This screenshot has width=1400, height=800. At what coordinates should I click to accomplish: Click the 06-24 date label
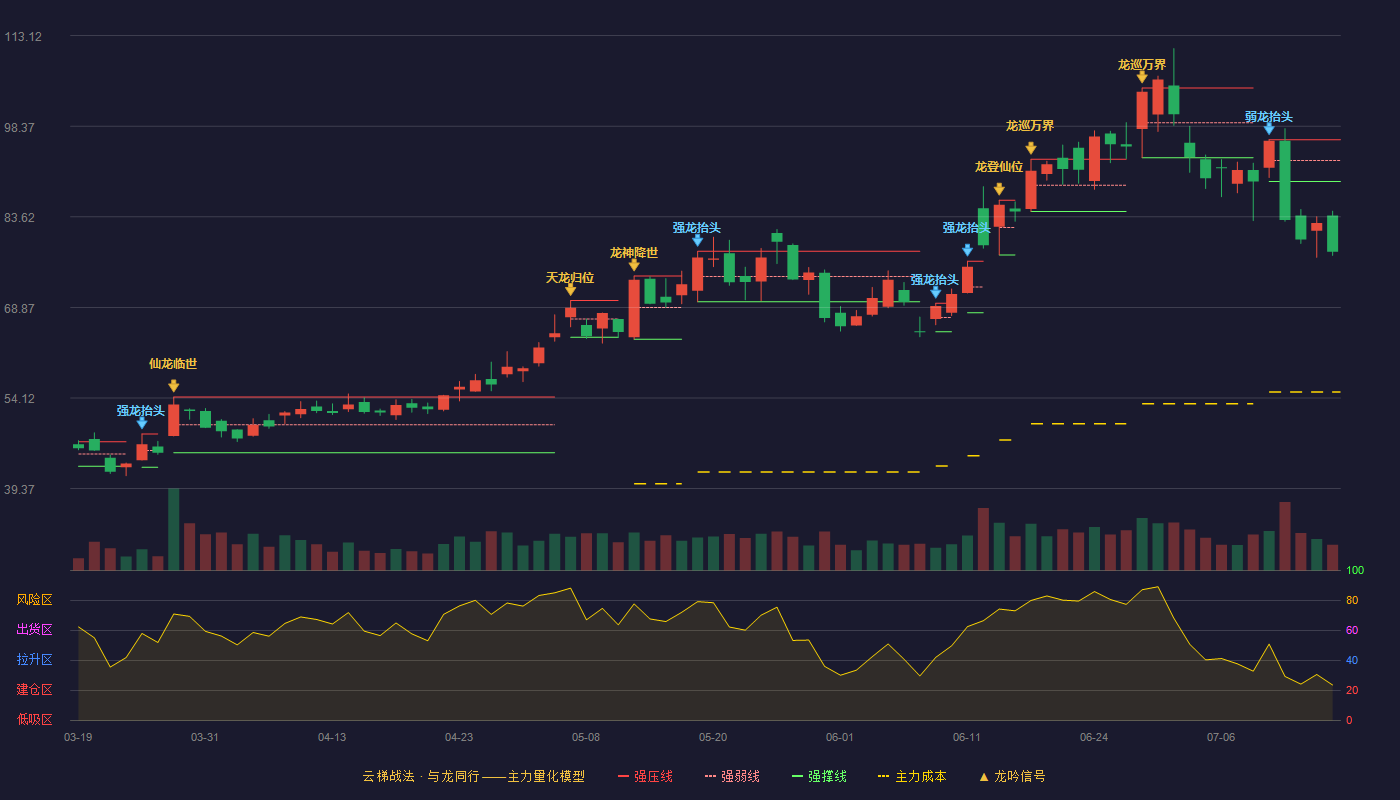click(x=1094, y=737)
